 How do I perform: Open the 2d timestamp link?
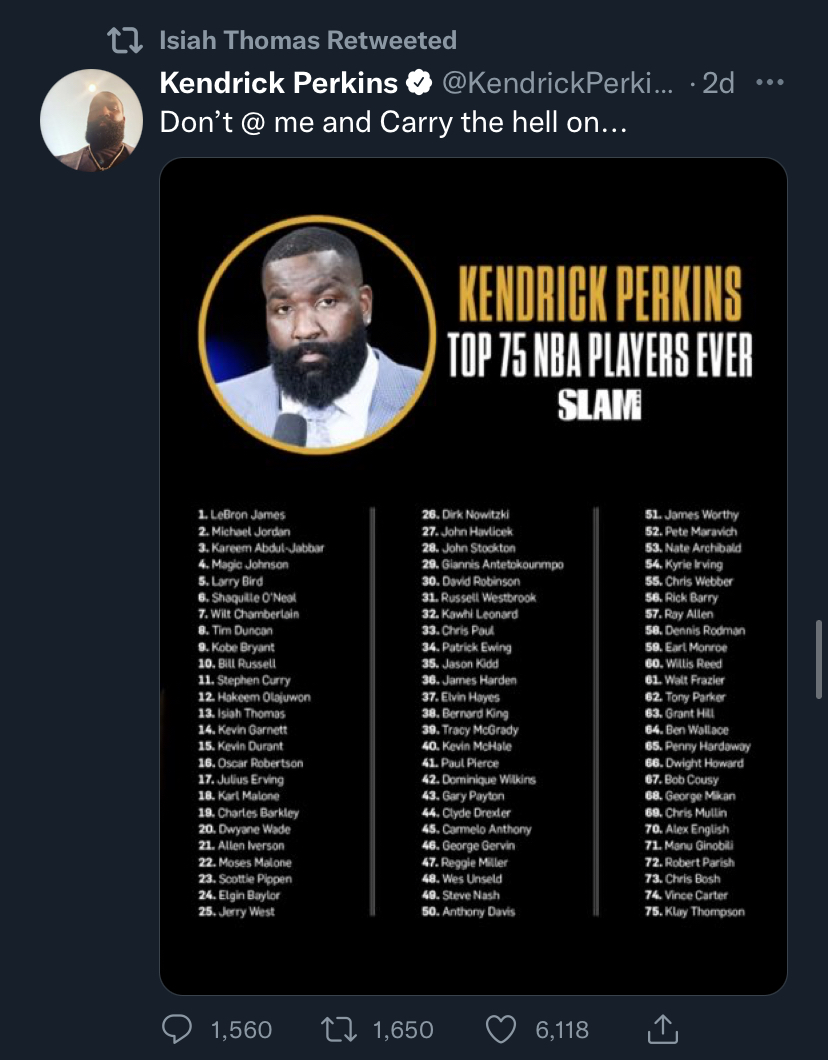[718, 83]
